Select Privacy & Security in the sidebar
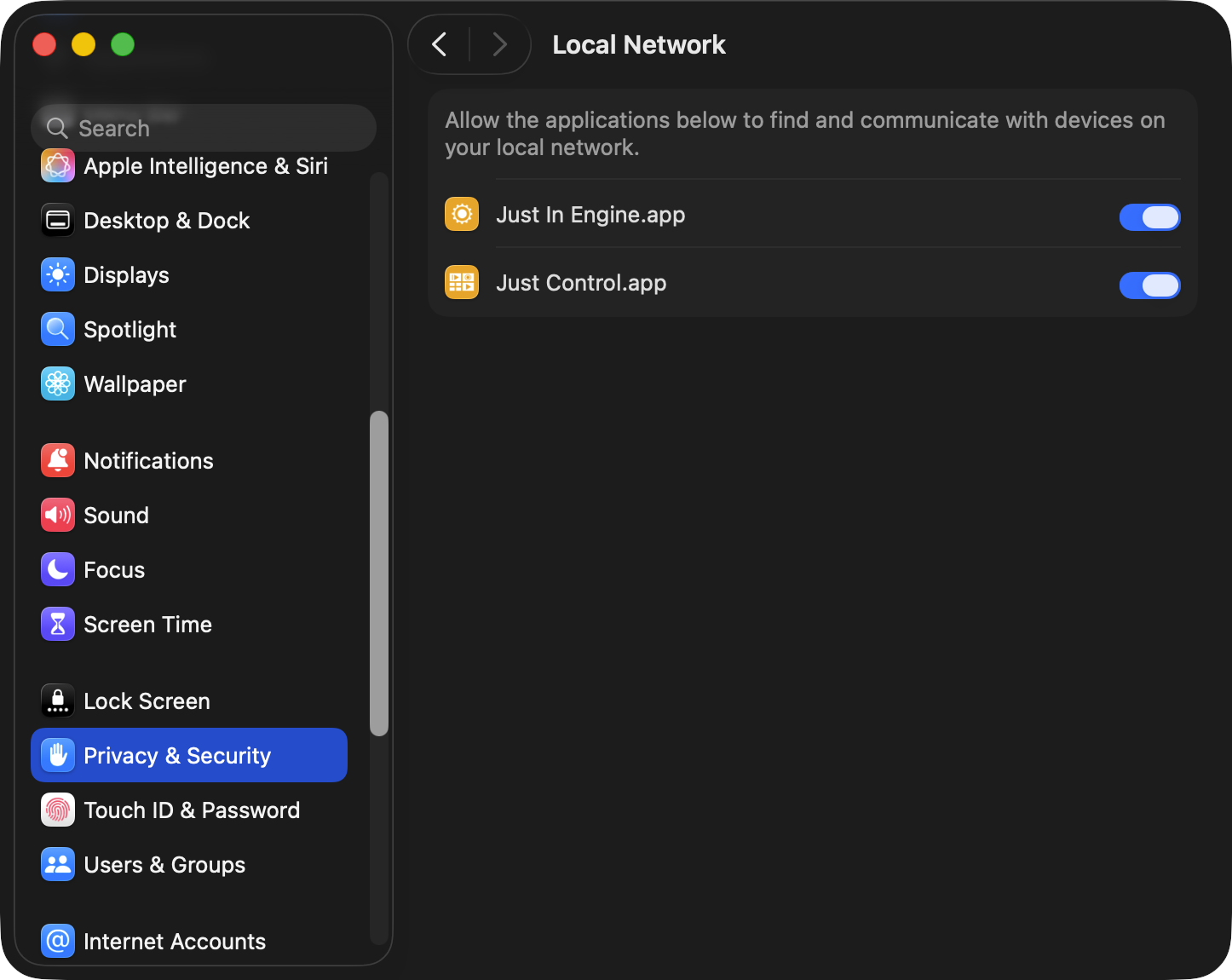This screenshot has height=980, width=1232. coord(189,755)
